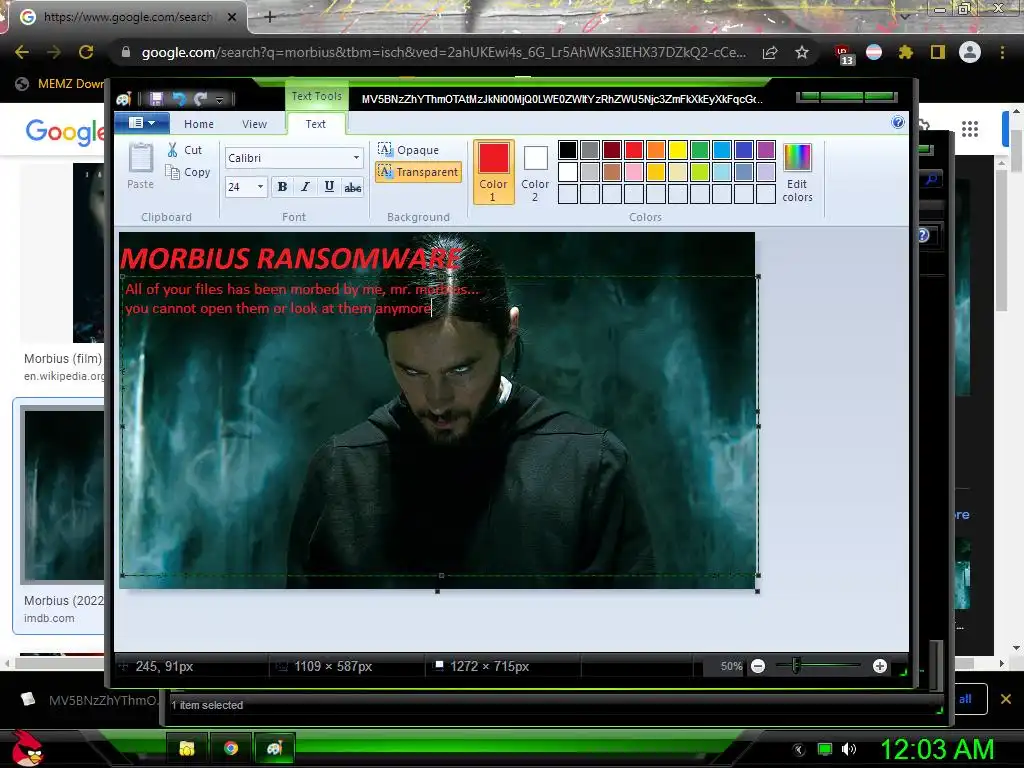Click Copy in the Clipboard group
1024x768 pixels.
[x=188, y=172]
